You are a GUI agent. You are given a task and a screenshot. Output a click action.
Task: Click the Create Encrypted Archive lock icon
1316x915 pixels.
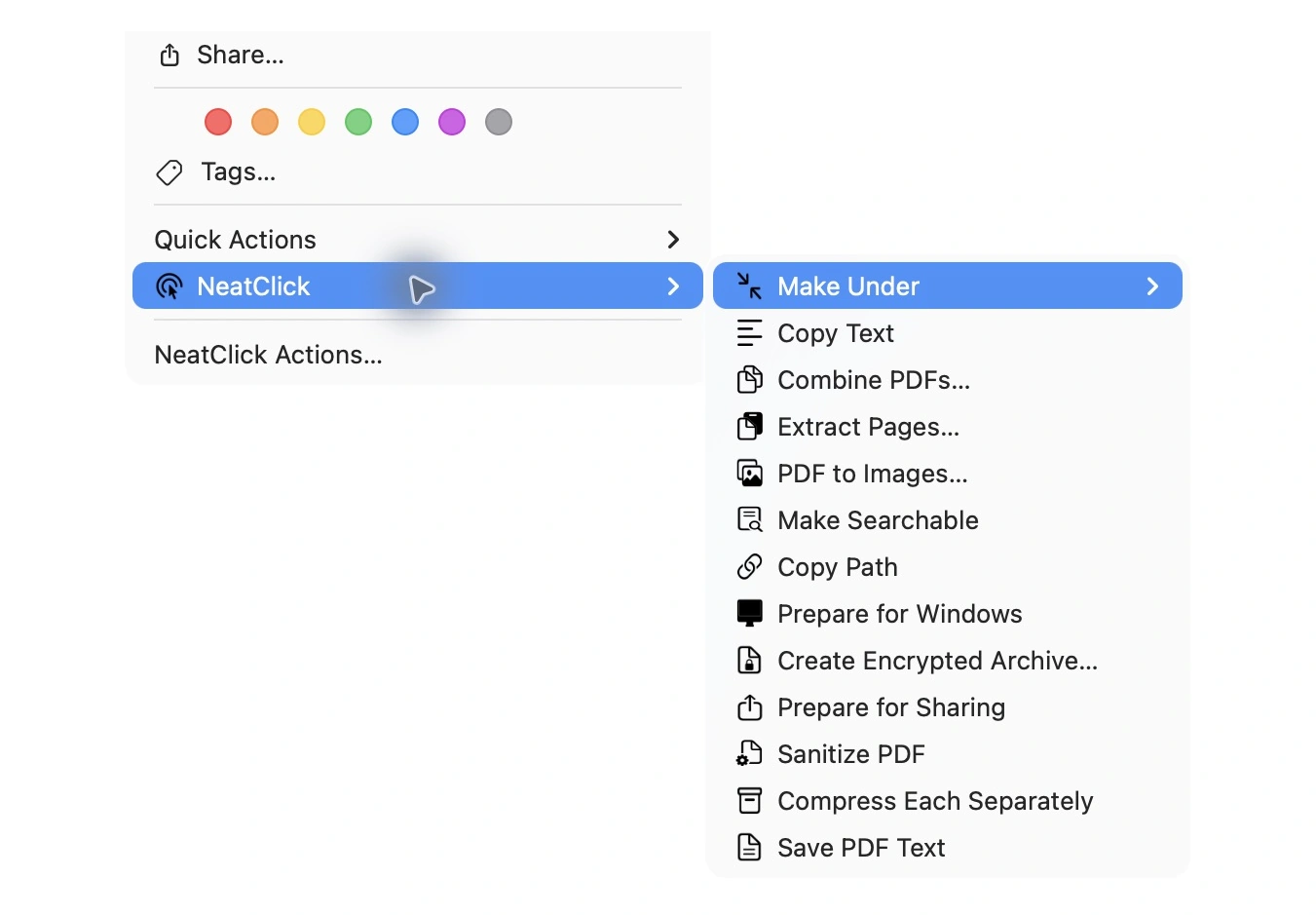pos(749,660)
